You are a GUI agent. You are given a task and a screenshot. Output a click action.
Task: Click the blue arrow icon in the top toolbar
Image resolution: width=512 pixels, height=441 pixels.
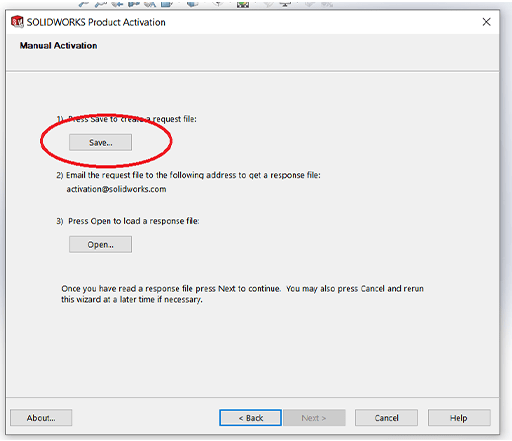[x=117, y=4]
